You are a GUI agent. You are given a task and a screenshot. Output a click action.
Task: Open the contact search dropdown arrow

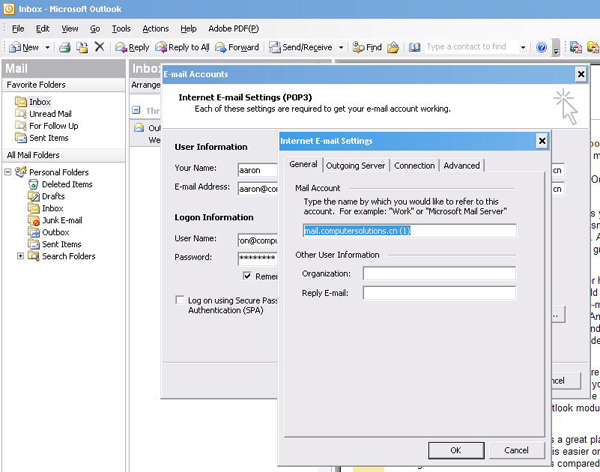pyautogui.click(x=523, y=47)
